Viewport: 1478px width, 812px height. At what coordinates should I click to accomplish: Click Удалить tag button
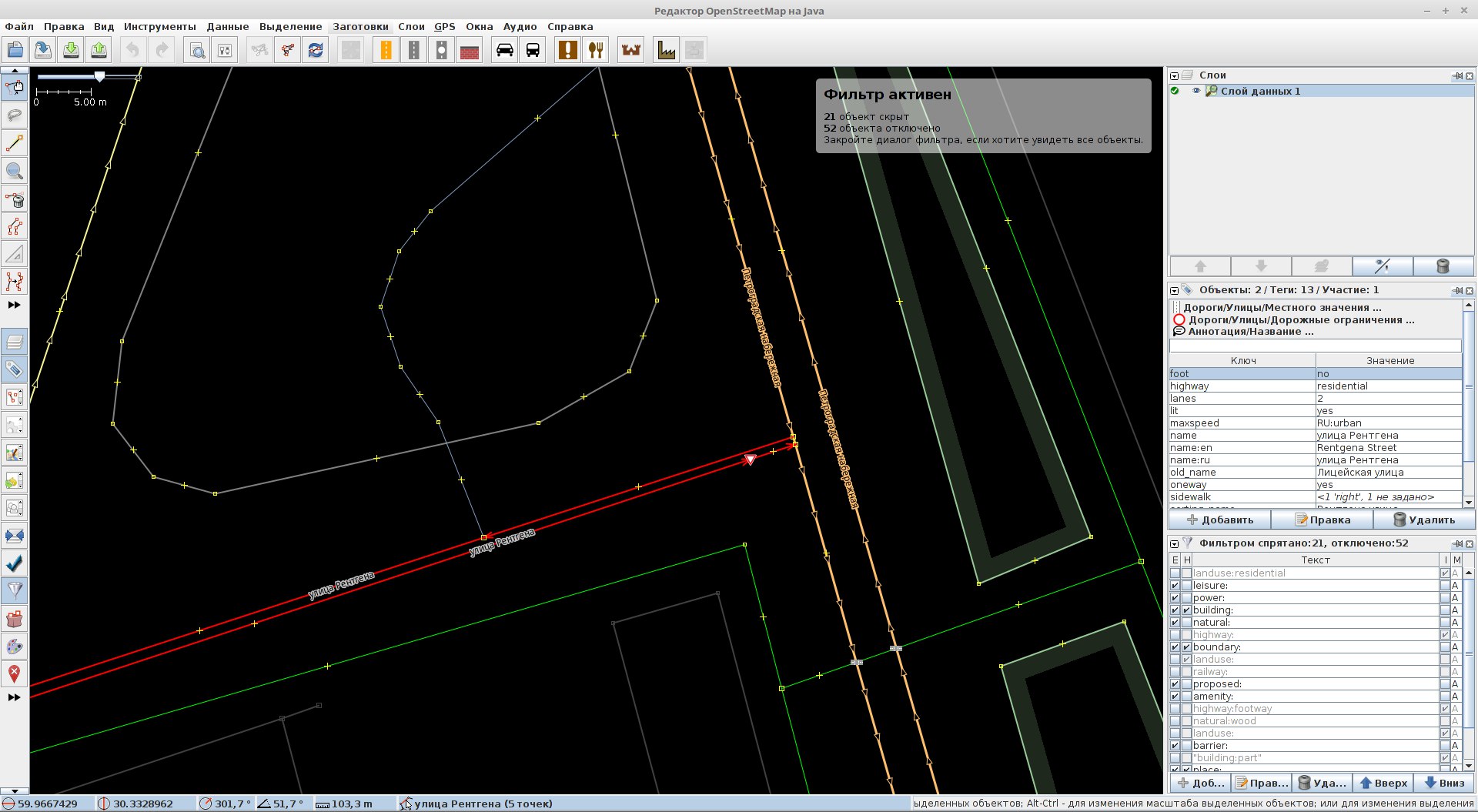tap(1424, 520)
